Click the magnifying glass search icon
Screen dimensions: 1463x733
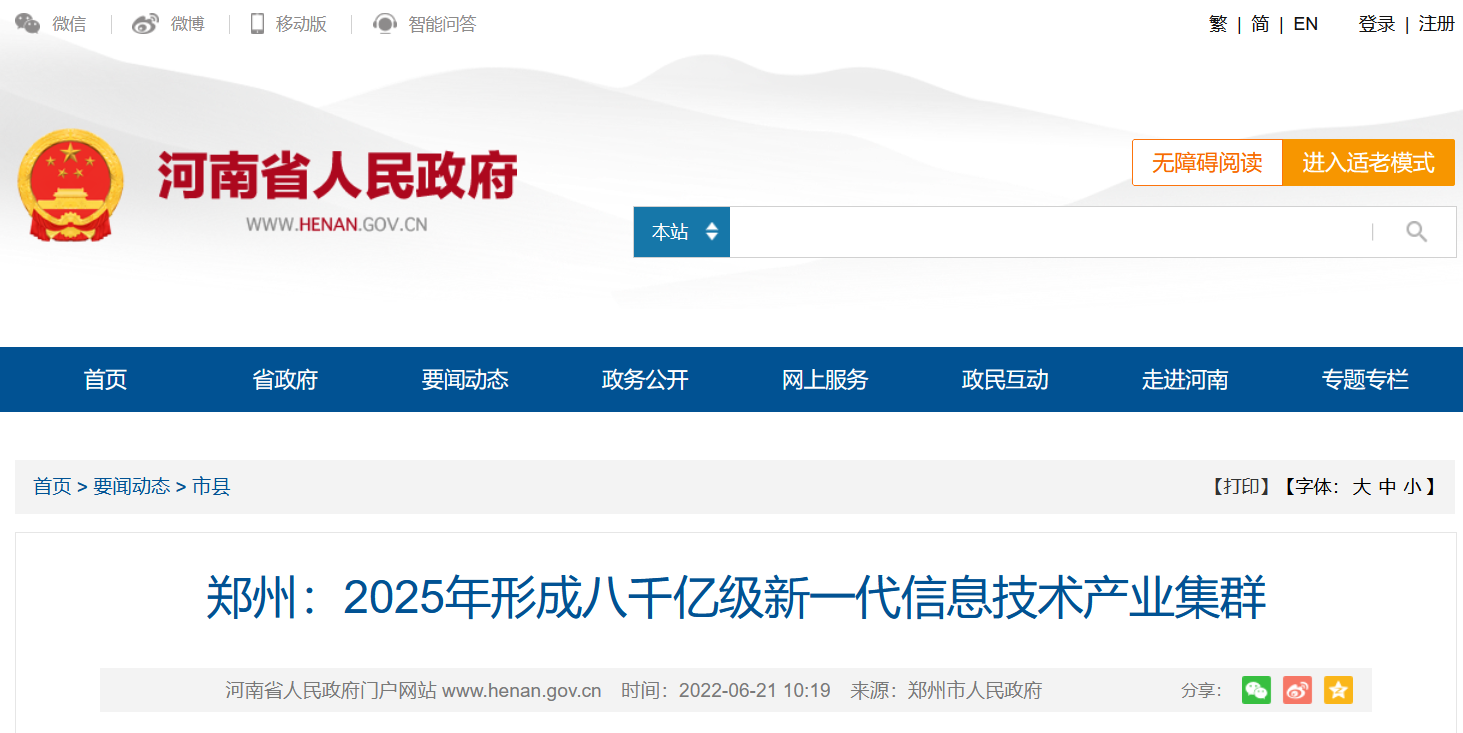(1416, 232)
